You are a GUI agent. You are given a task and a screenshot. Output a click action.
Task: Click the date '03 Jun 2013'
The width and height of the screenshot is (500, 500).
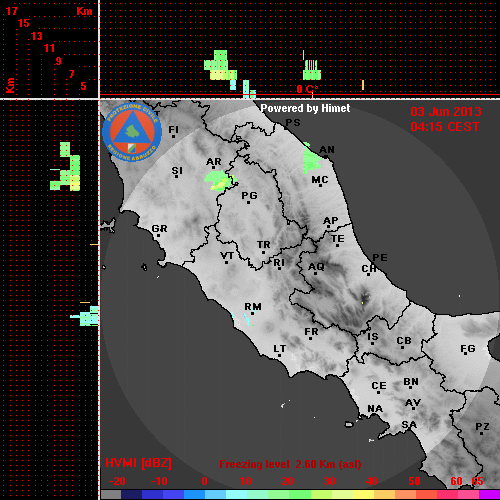(446, 112)
